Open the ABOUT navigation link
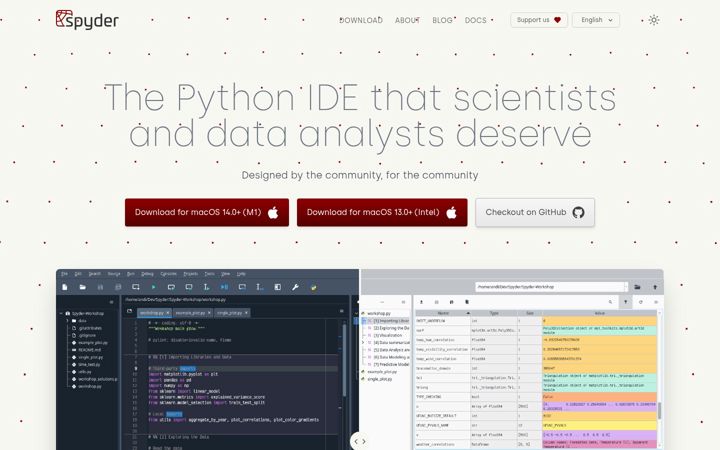 [407, 20]
